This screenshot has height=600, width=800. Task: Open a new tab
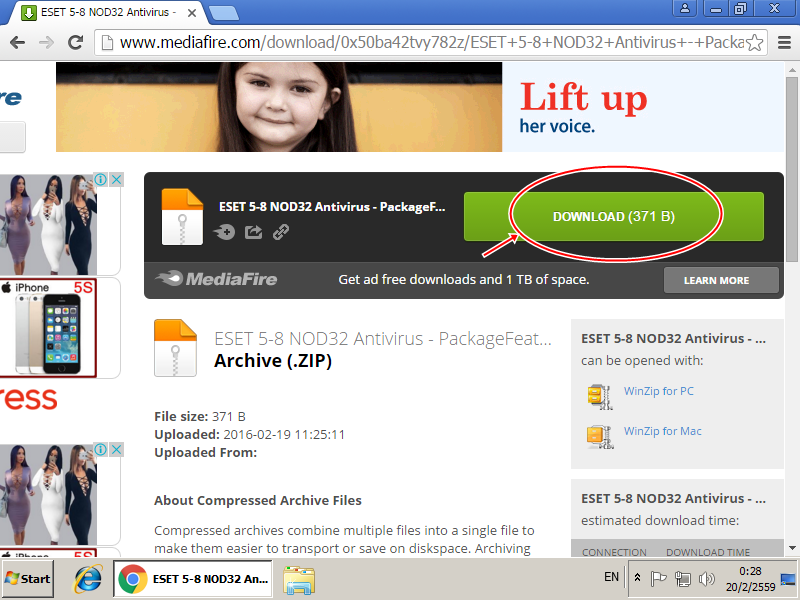coord(223,13)
